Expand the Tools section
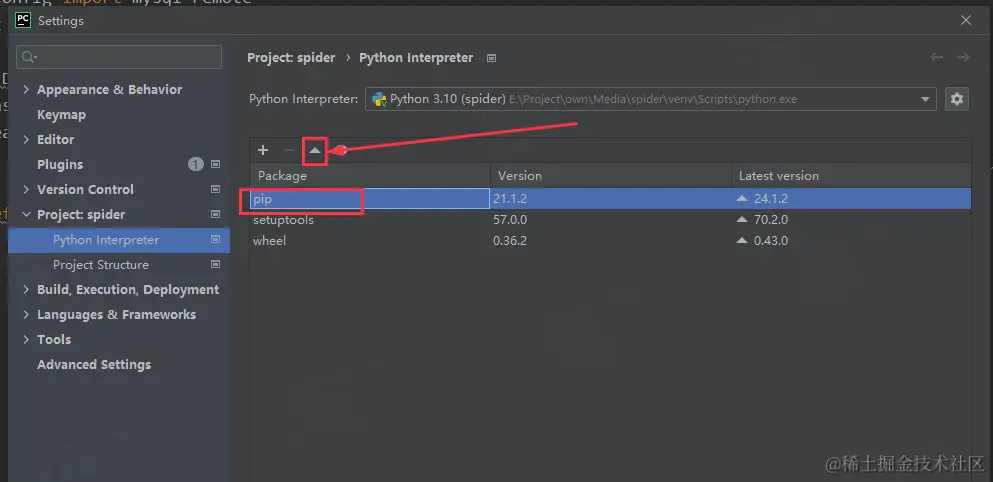The image size is (993, 482). (x=26, y=339)
